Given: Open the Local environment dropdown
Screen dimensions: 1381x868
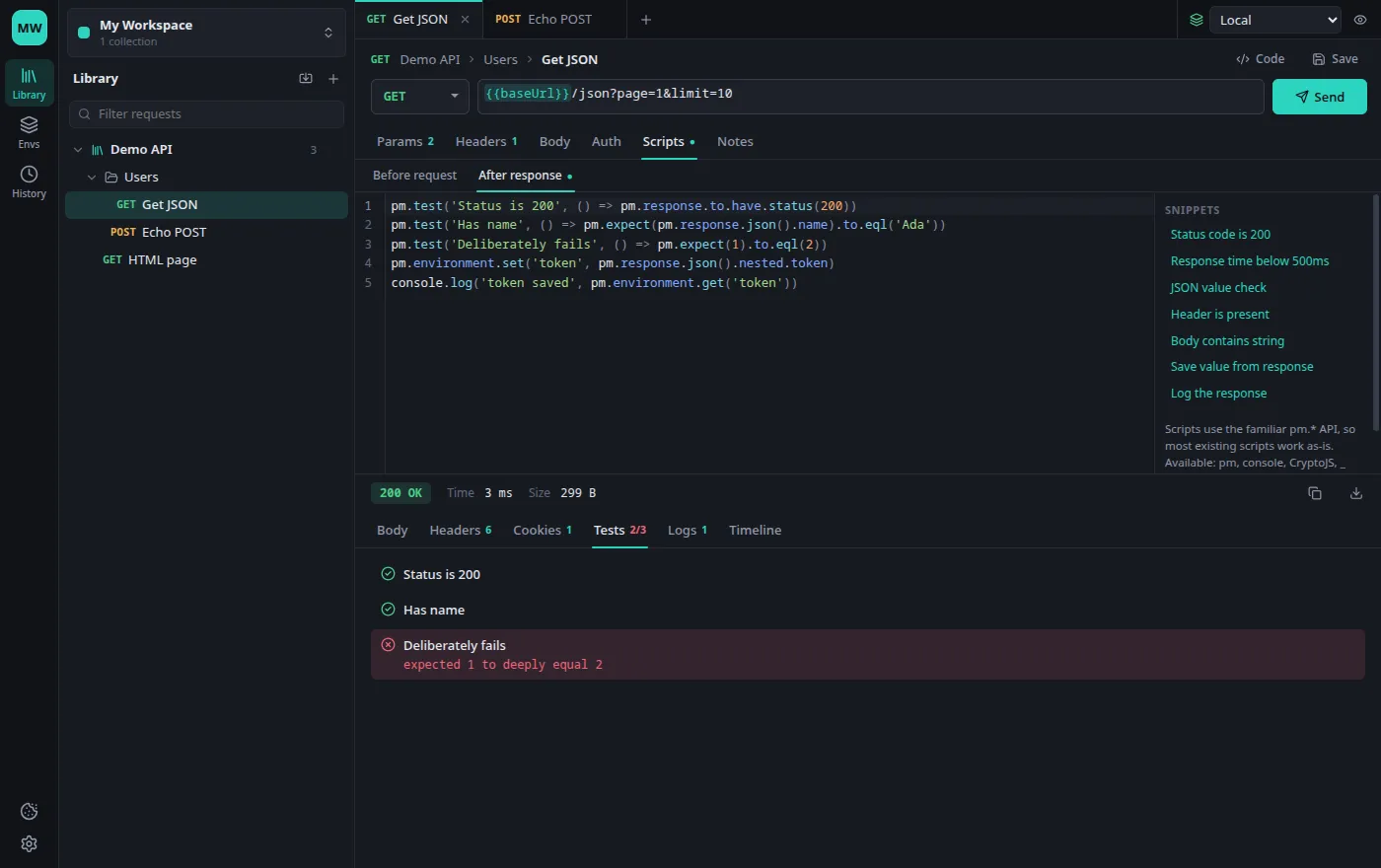Looking at the screenshot, I should pyautogui.click(x=1275, y=20).
